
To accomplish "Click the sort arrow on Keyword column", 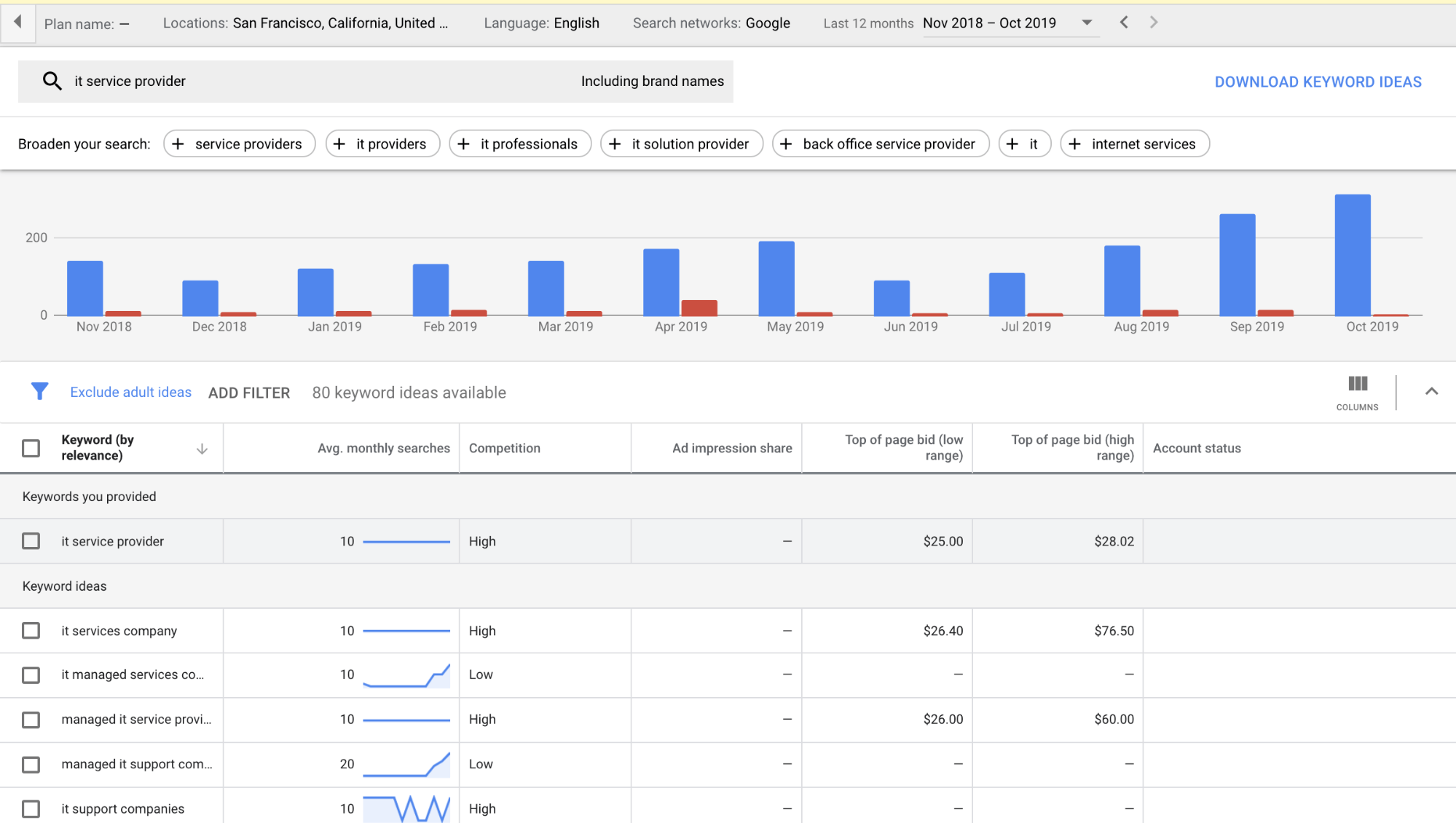I will (202, 449).
